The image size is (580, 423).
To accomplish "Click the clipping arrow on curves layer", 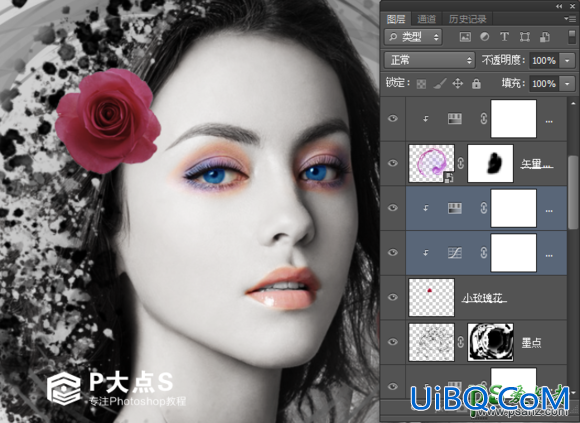I will [x=426, y=253].
